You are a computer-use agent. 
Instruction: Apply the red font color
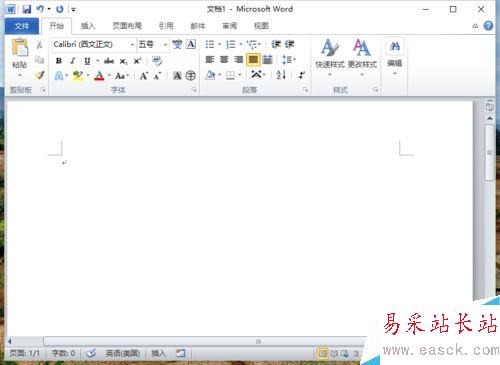99,76
